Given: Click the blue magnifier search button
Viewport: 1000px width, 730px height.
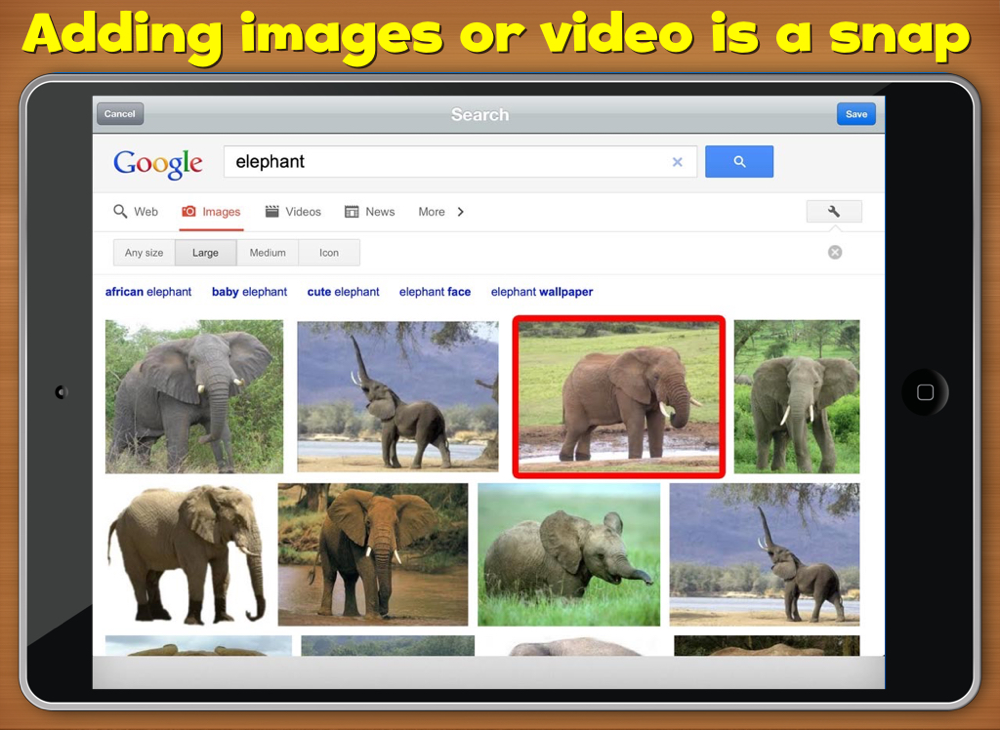Looking at the screenshot, I should pyautogui.click(x=739, y=162).
